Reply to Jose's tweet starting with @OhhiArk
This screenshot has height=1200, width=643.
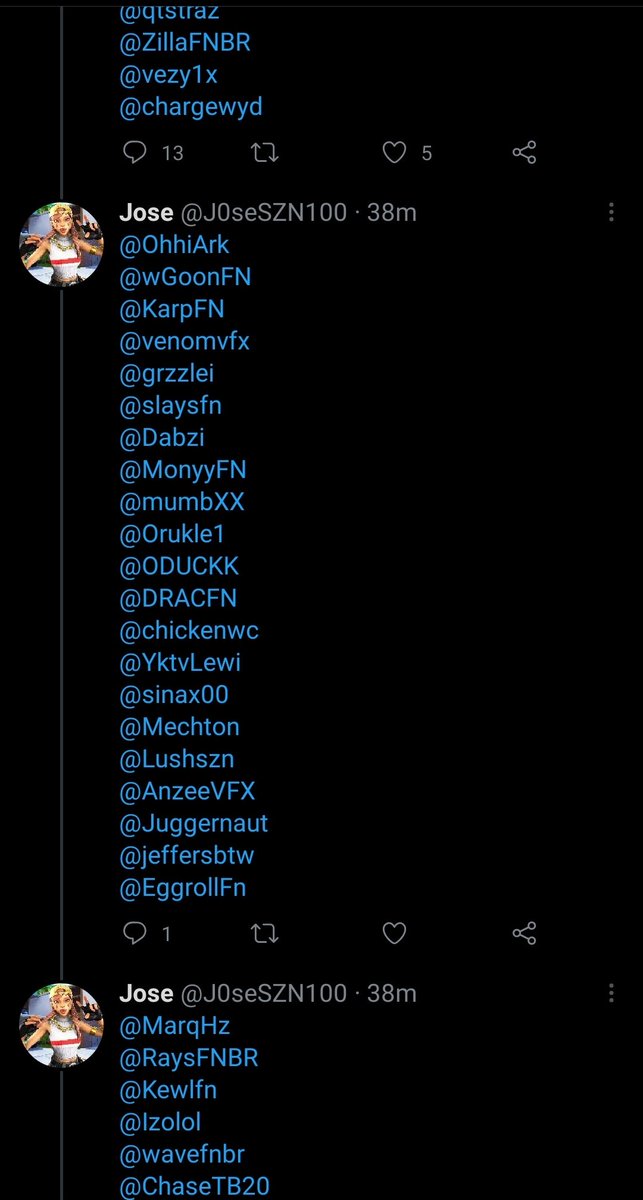pyautogui.click(x=135, y=934)
